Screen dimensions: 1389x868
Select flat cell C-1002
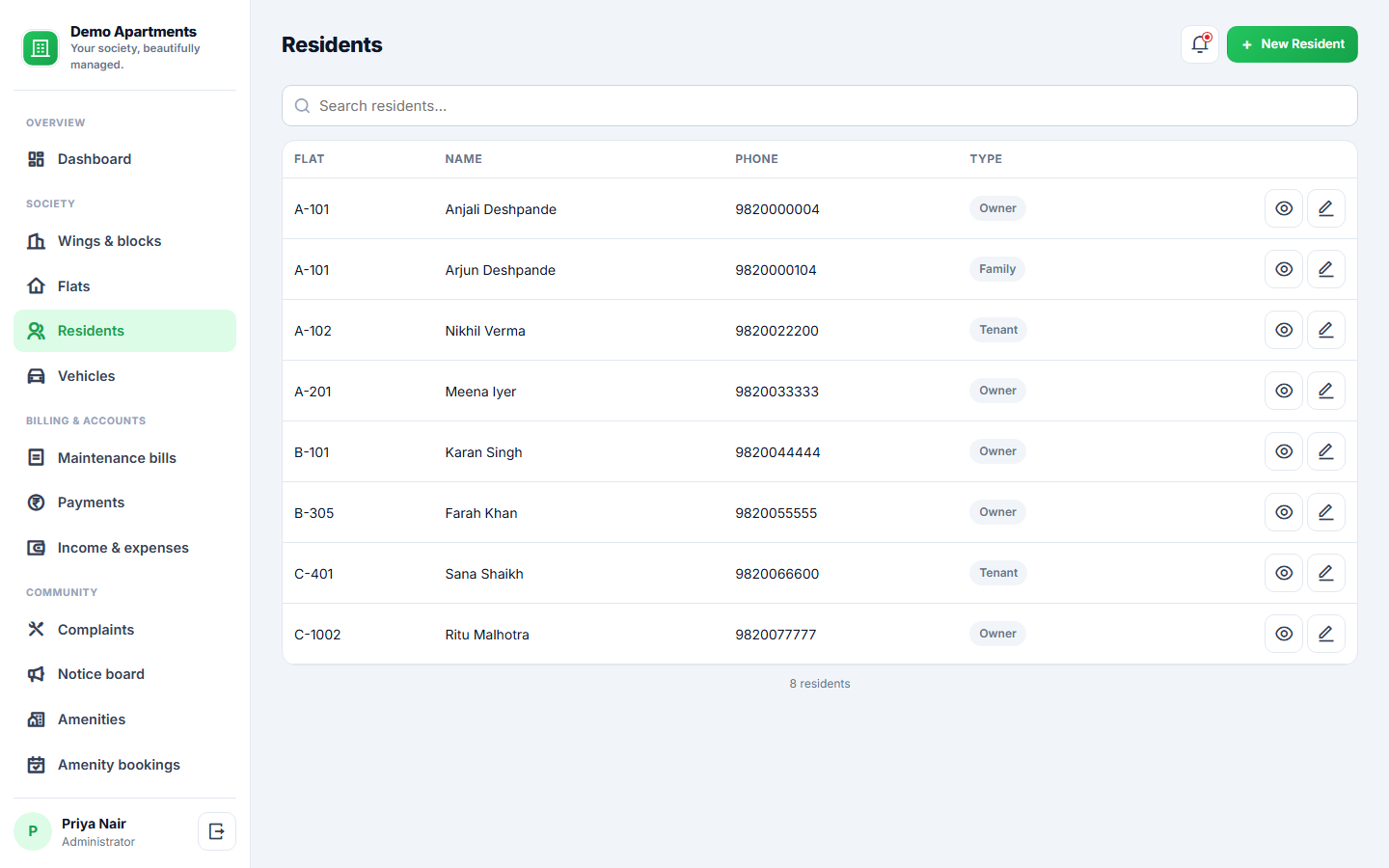[317, 635]
